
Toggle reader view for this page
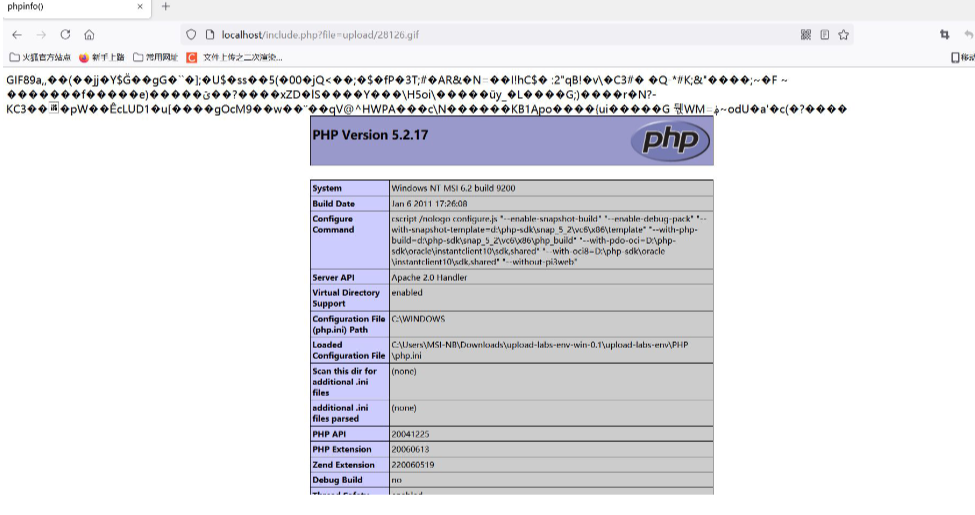click(825, 34)
